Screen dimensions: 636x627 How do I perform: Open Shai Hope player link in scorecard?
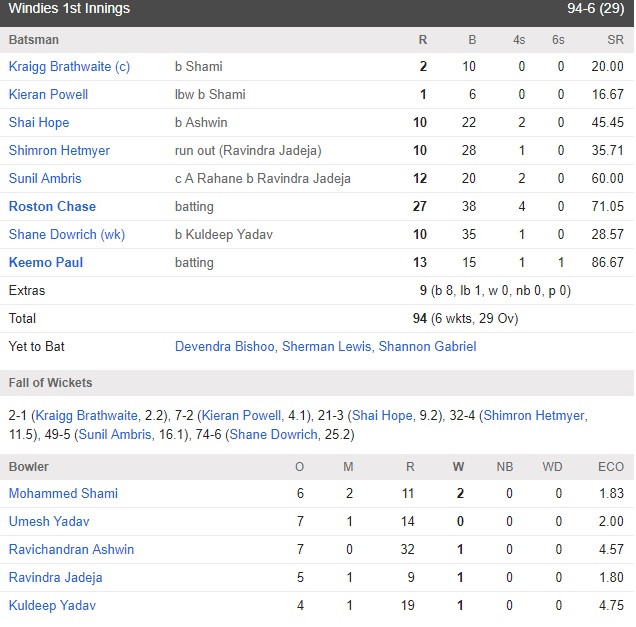coord(39,122)
